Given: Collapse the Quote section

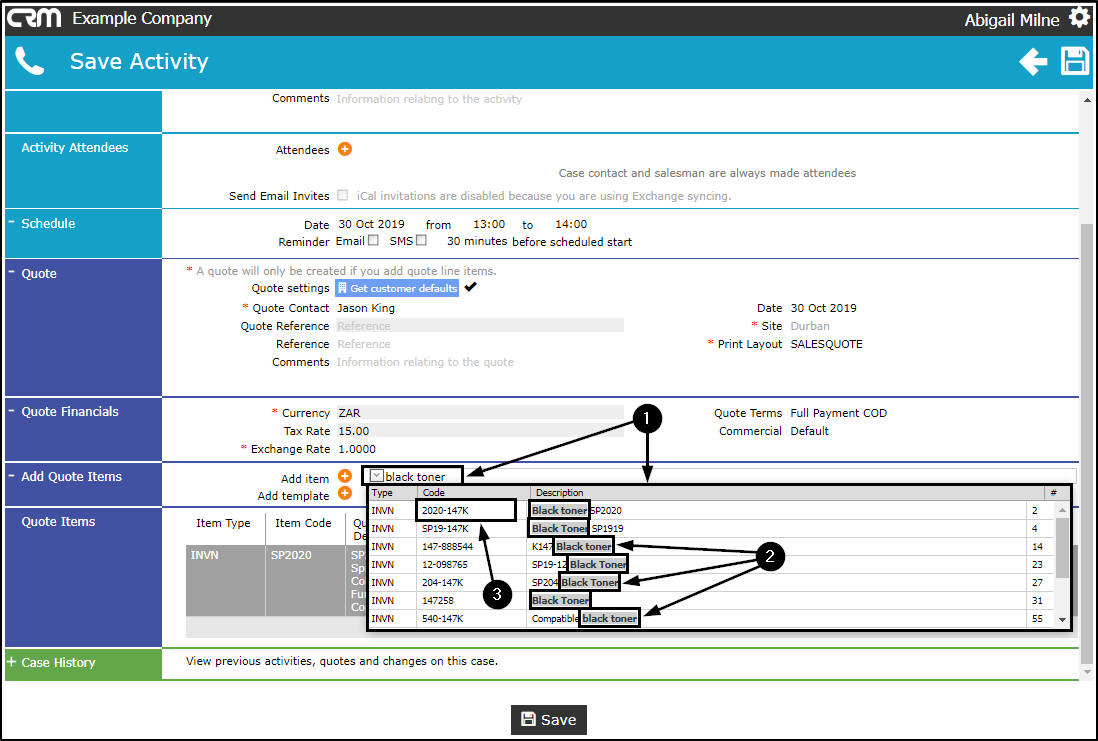Looking at the screenshot, I should [11, 272].
